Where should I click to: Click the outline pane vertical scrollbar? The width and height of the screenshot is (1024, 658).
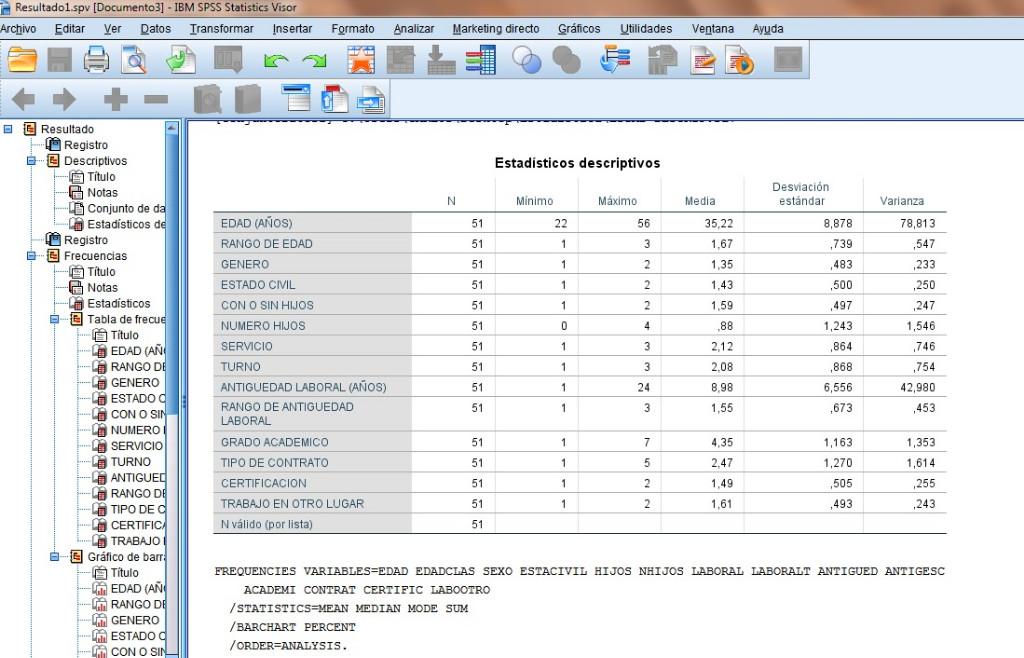172,274
